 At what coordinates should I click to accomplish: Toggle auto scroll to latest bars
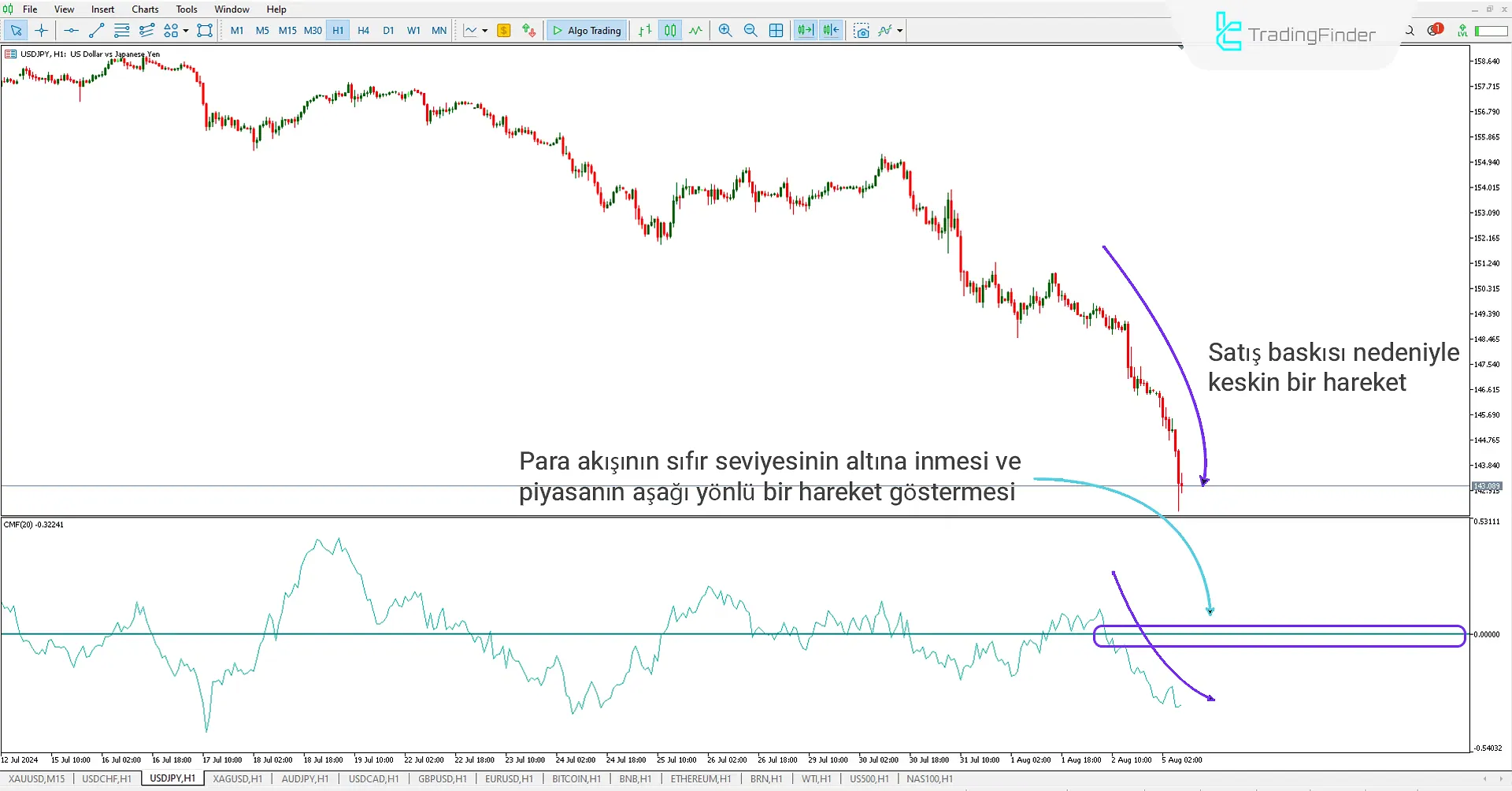click(805, 31)
